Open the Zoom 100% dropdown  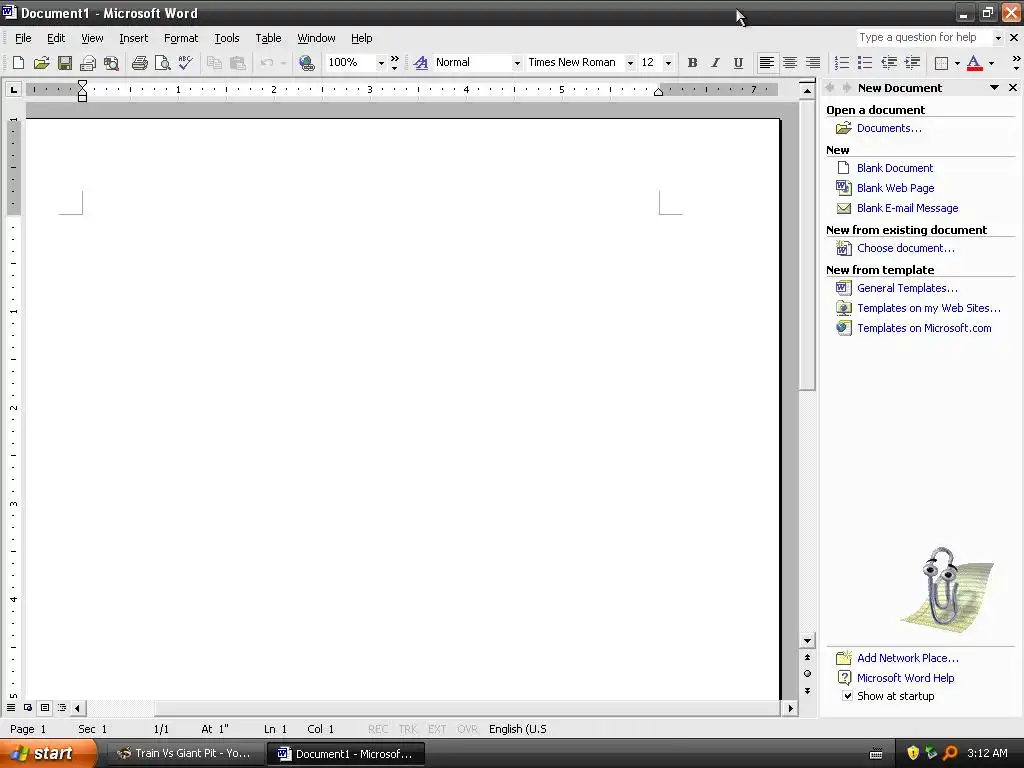pyautogui.click(x=381, y=63)
